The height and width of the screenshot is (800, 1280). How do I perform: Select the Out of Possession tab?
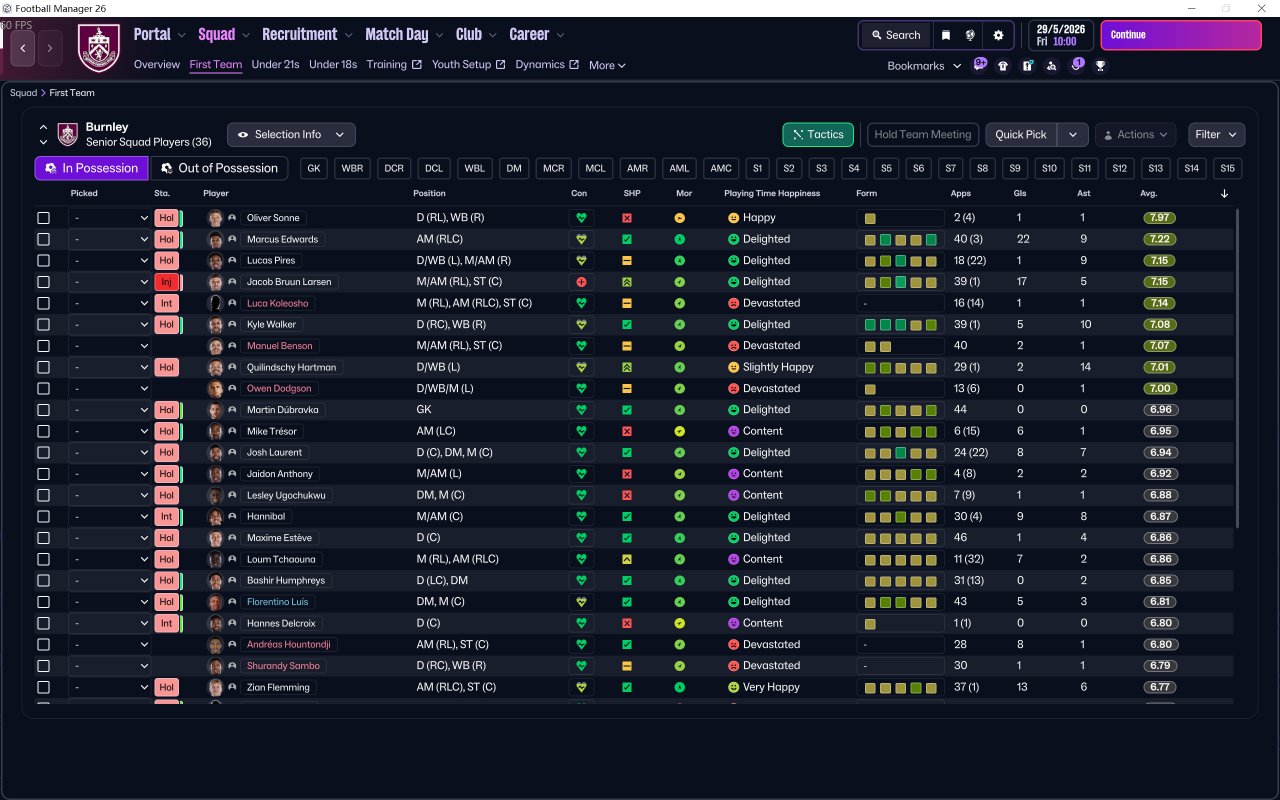[x=219, y=168]
